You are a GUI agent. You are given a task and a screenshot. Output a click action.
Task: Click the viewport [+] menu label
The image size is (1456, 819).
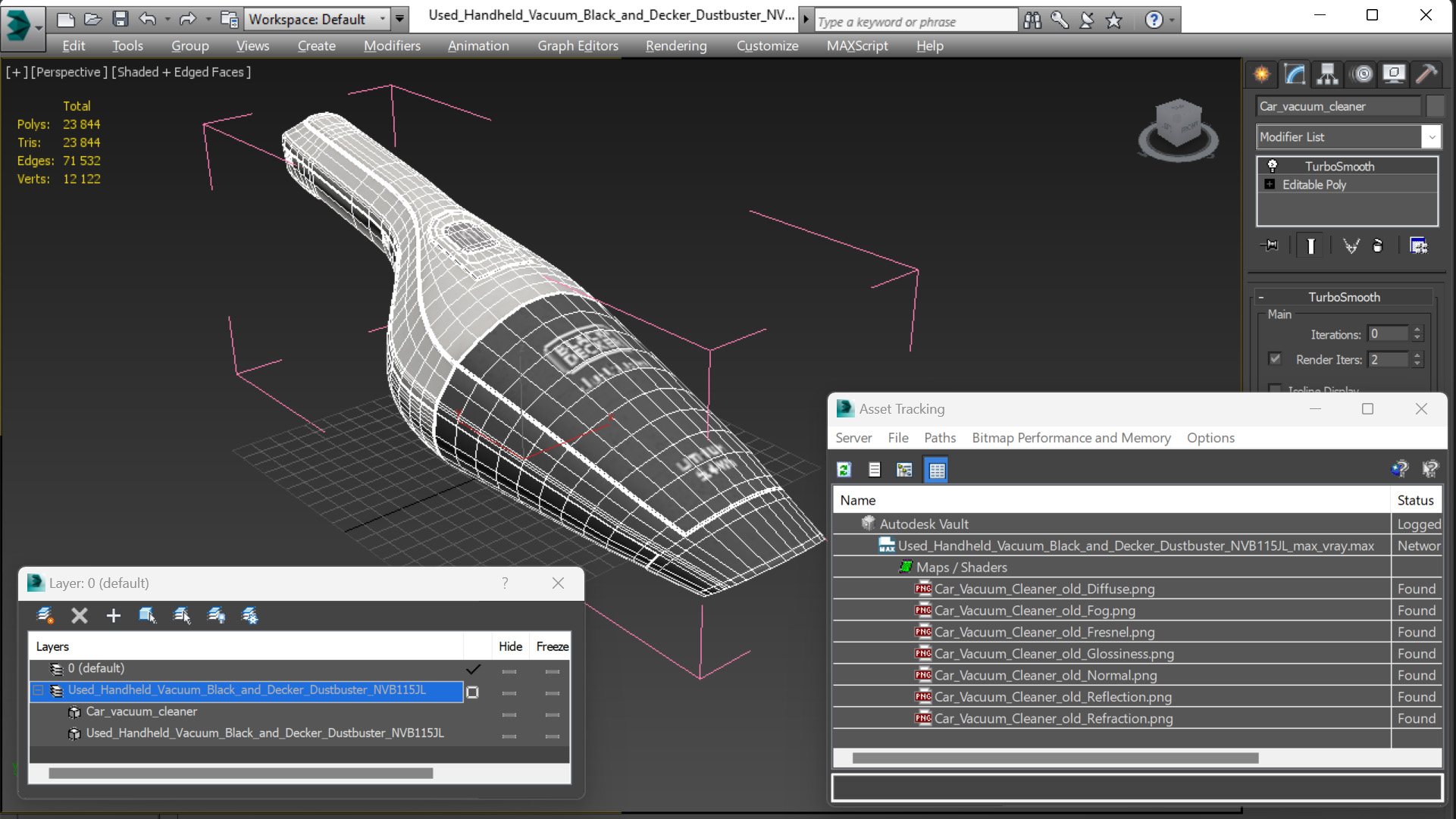point(17,72)
